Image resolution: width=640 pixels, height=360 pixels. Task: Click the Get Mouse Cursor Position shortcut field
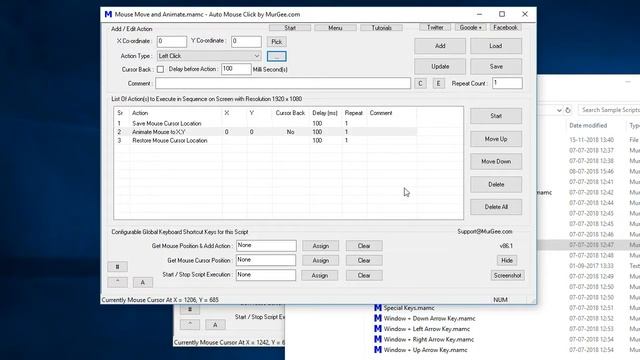click(x=266, y=260)
